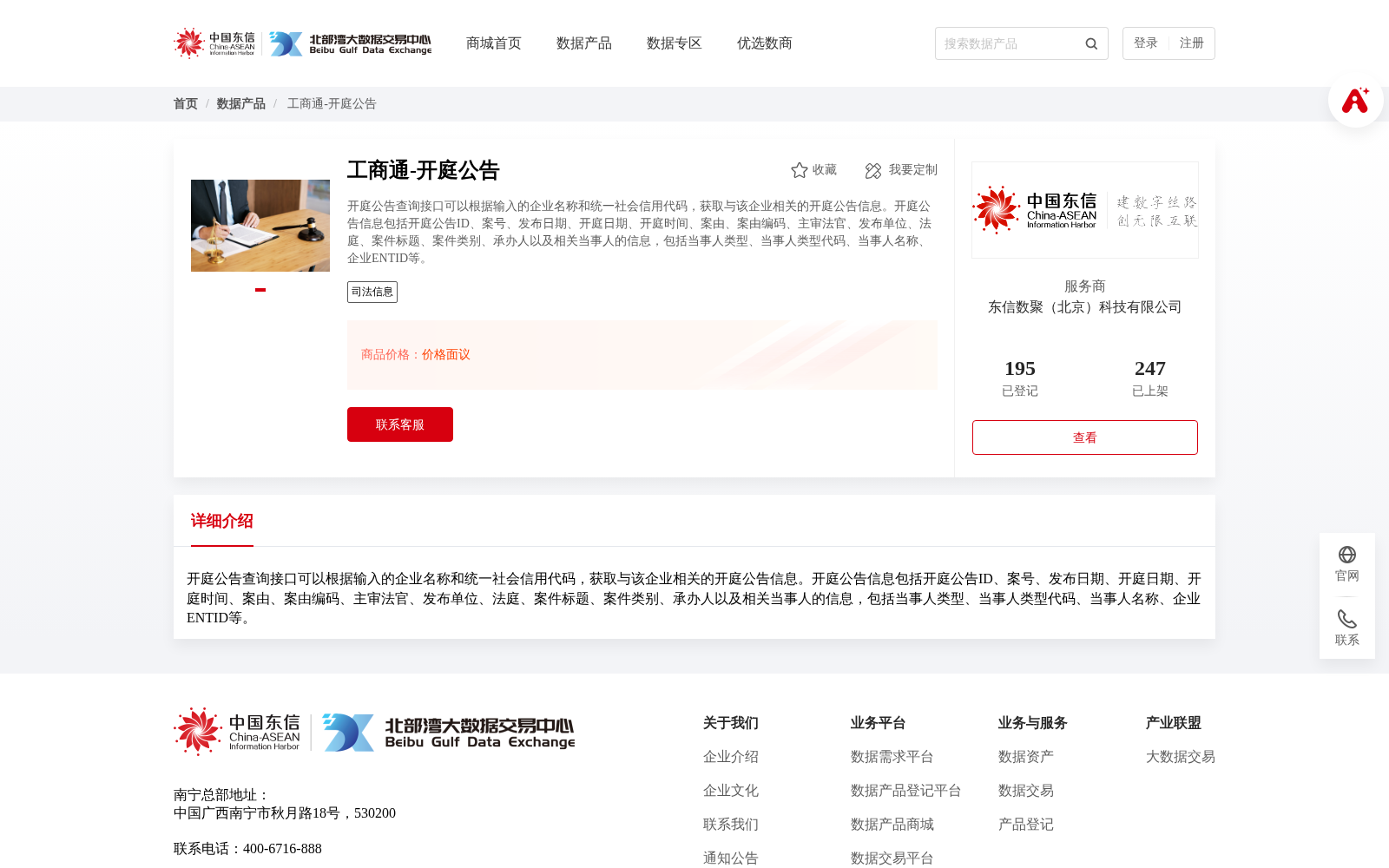This screenshot has width=1389, height=868.
Task: Click the 产业联盟 footer heading
Action: 1174,723
